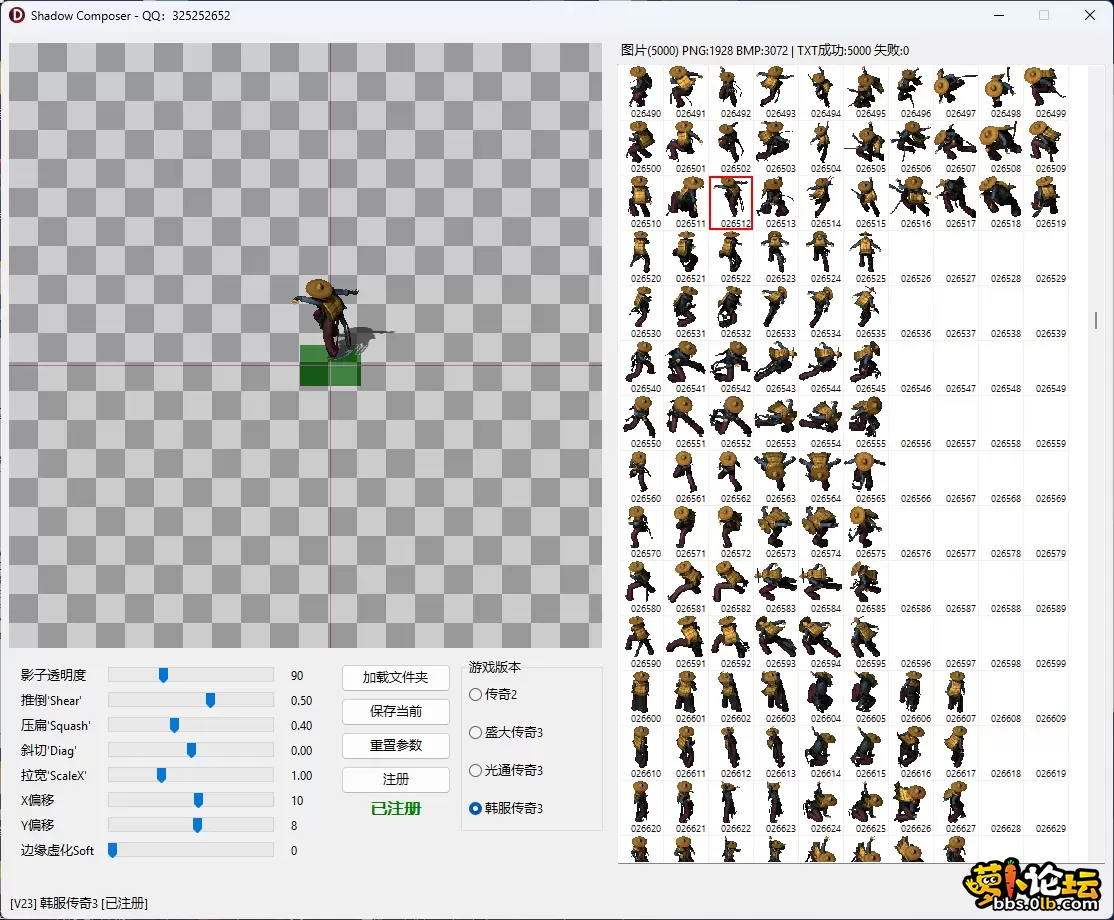Click the status bar text 韩服传奇3 [已注册]
Image resolution: width=1114 pixels, height=920 pixels.
coord(94,903)
